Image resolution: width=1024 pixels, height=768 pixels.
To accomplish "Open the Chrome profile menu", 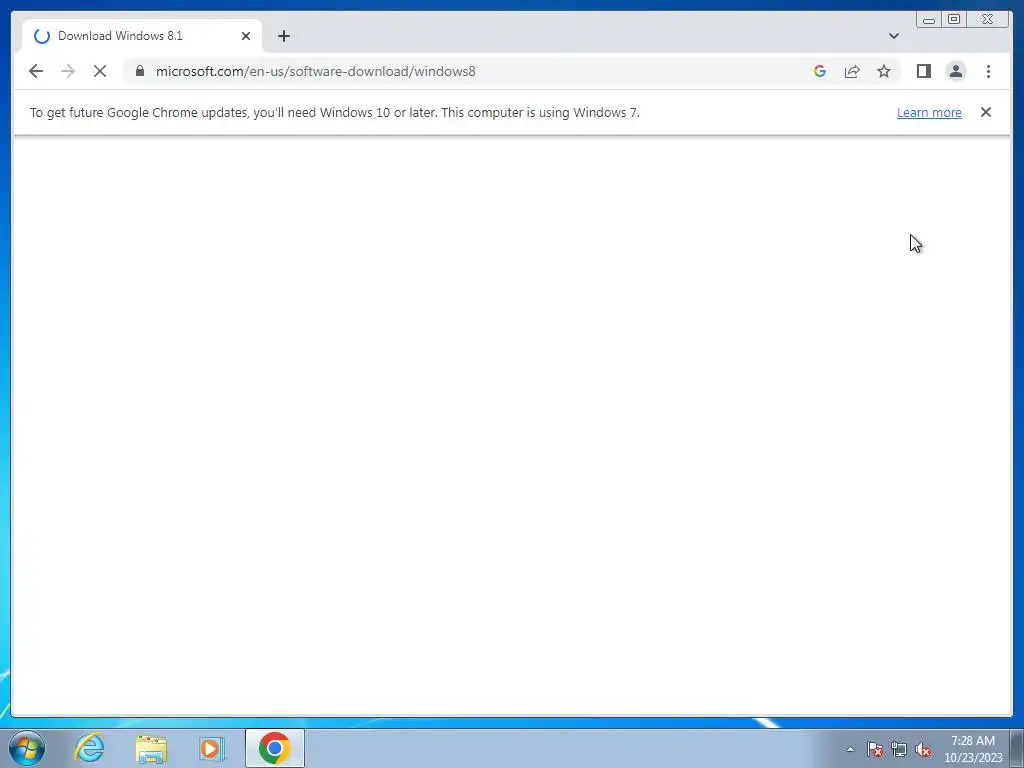I will (x=955, y=71).
